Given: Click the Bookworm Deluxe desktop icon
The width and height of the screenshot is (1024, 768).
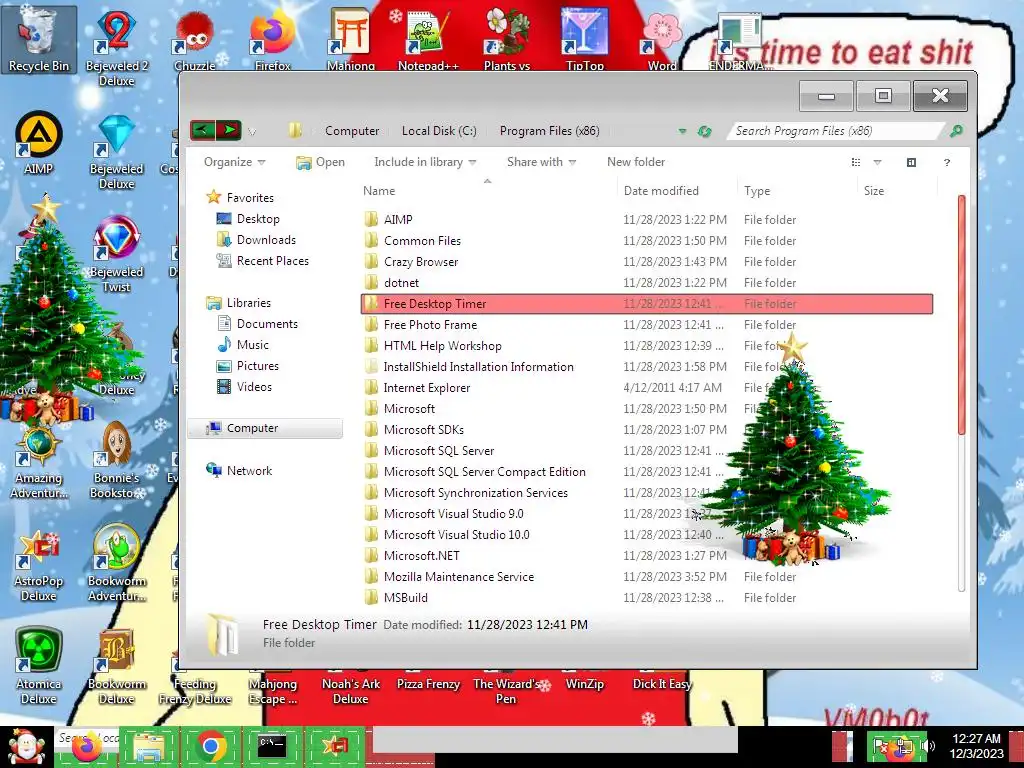Looking at the screenshot, I should 117,666.
